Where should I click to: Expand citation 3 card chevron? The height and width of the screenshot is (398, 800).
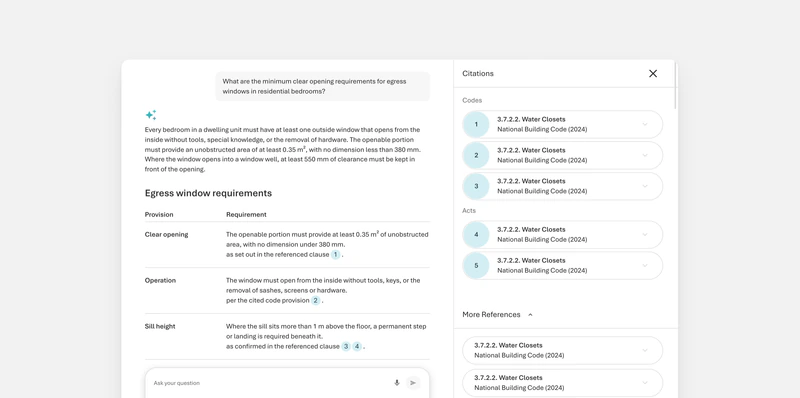(x=645, y=186)
